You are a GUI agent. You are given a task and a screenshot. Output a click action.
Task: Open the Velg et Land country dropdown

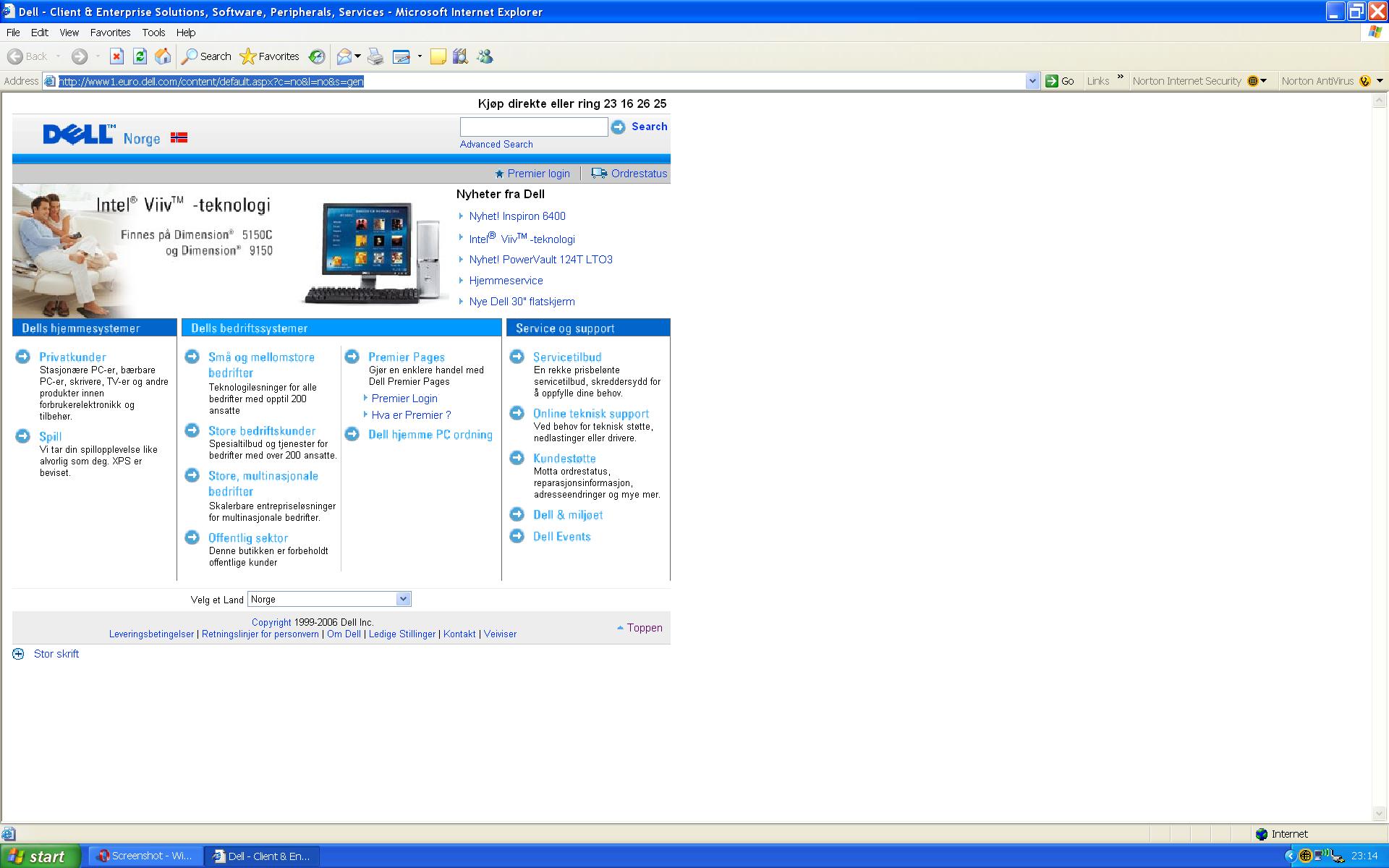(329, 599)
